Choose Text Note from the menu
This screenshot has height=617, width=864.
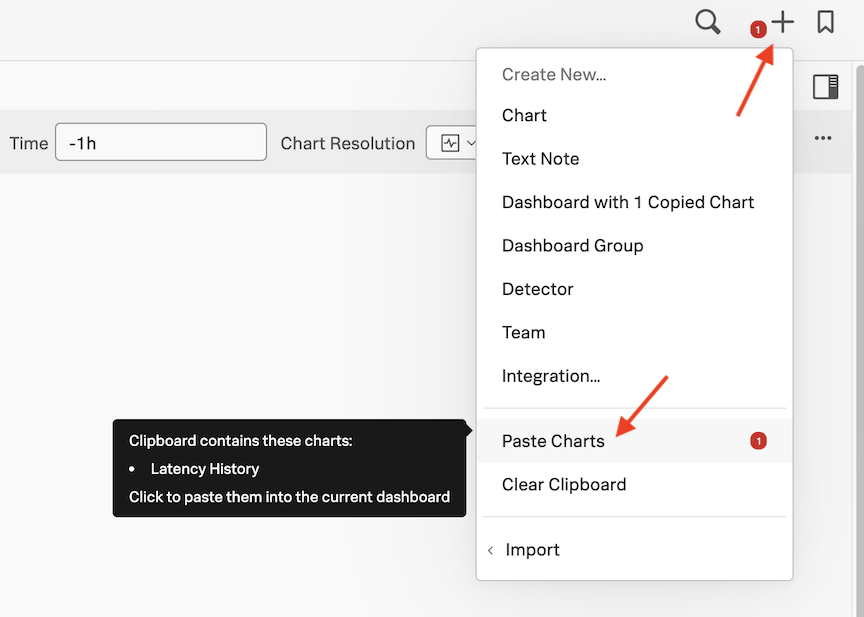click(540, 159)
